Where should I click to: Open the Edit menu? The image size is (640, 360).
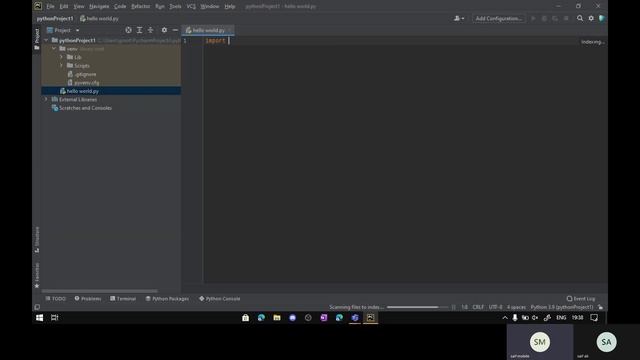coord(64,6)
